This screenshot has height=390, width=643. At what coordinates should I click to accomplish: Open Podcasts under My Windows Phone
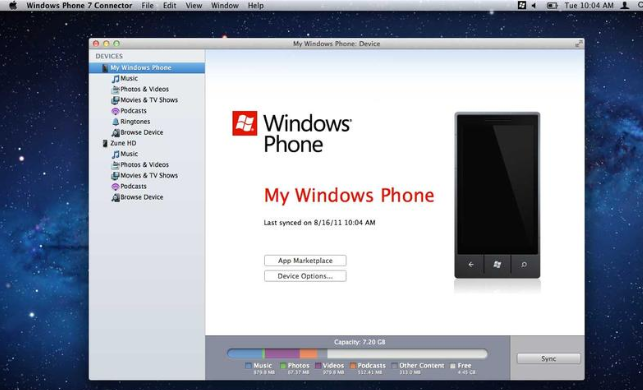pos(129,111)
